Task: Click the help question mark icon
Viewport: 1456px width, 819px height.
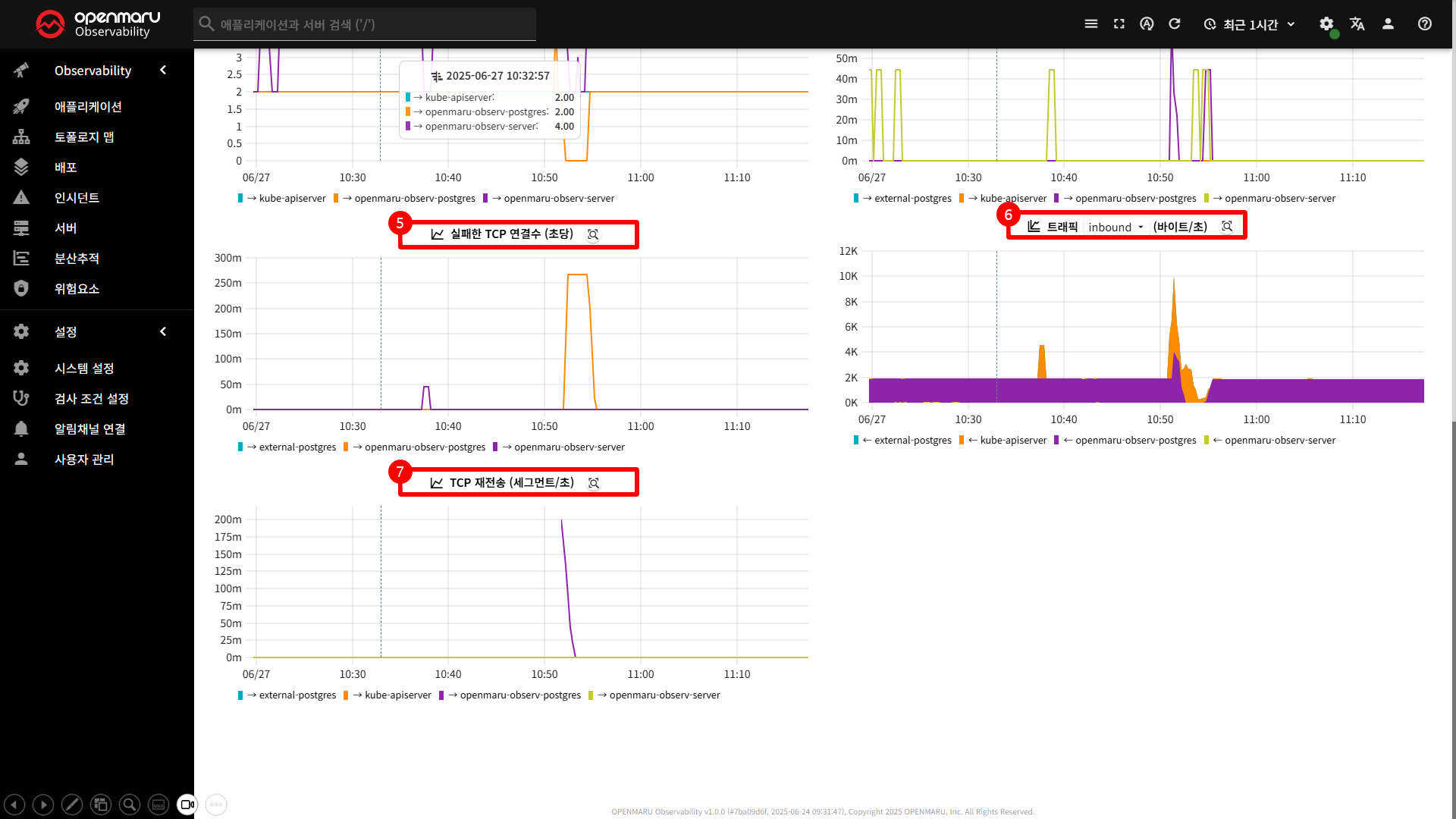Action: click(x=1425, y=24)
